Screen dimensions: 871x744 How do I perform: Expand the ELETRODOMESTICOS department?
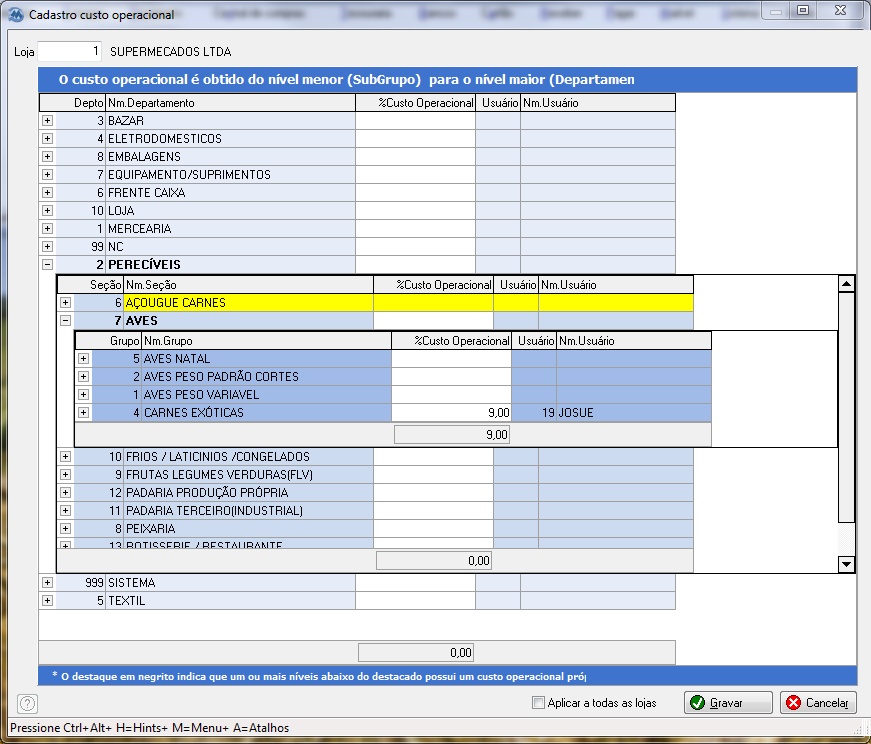47,138
